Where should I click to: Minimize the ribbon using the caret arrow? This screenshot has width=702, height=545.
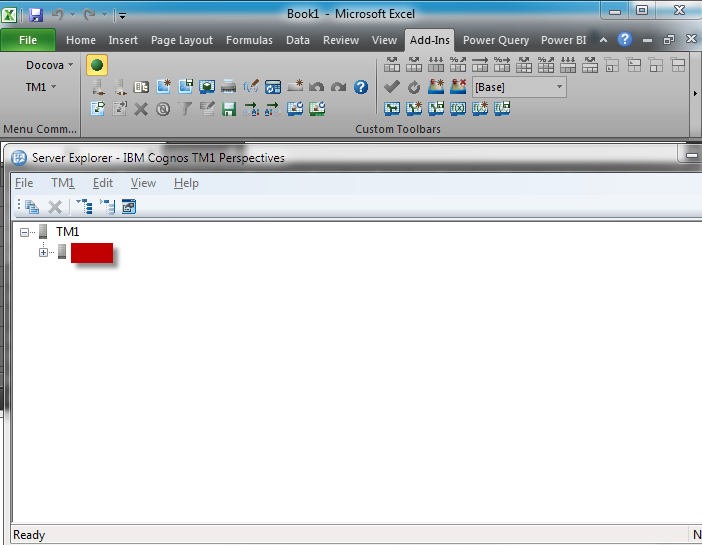coord(604,40)
